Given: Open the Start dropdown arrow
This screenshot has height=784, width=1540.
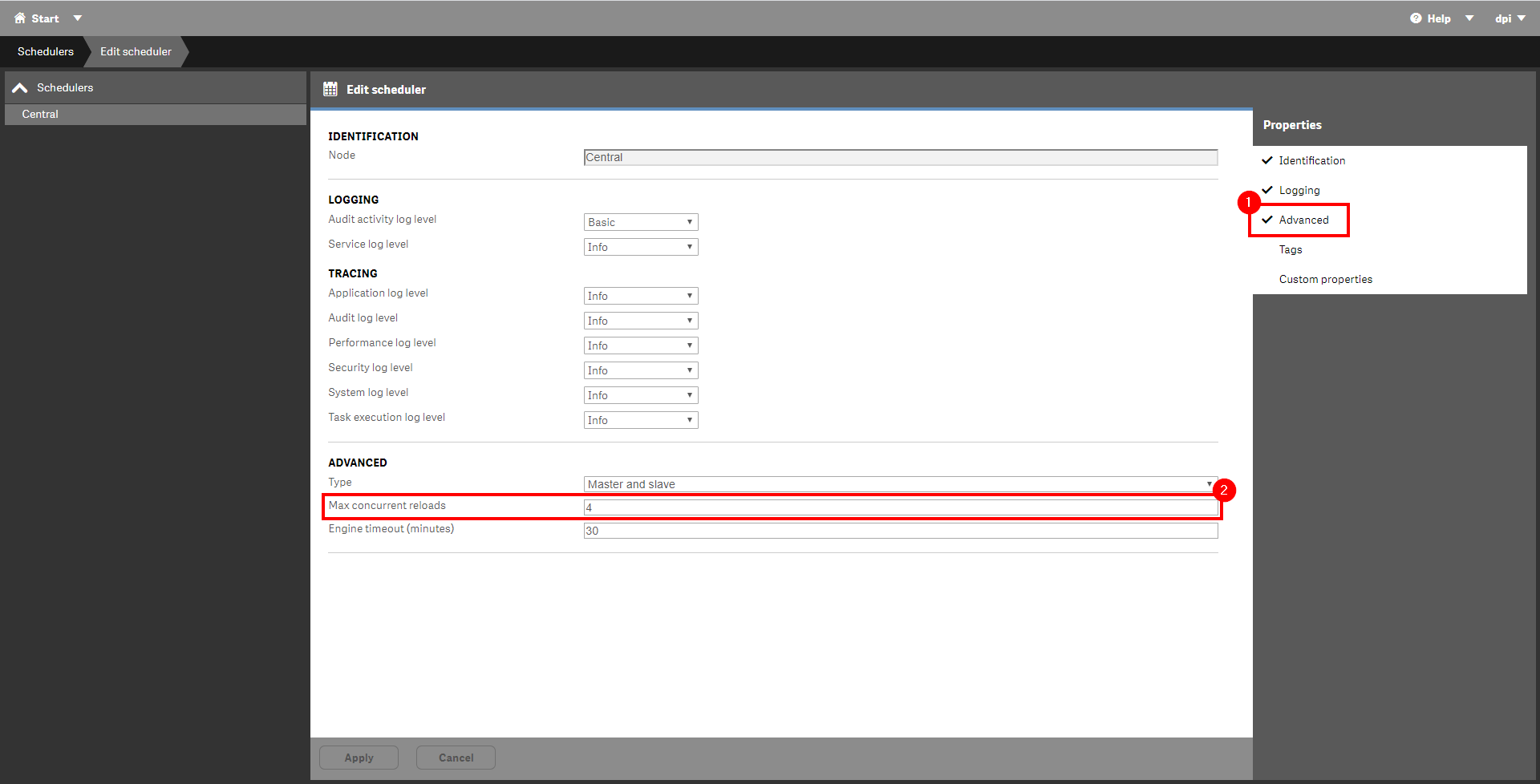Looking at the screenshot, I should coord(78,18).
